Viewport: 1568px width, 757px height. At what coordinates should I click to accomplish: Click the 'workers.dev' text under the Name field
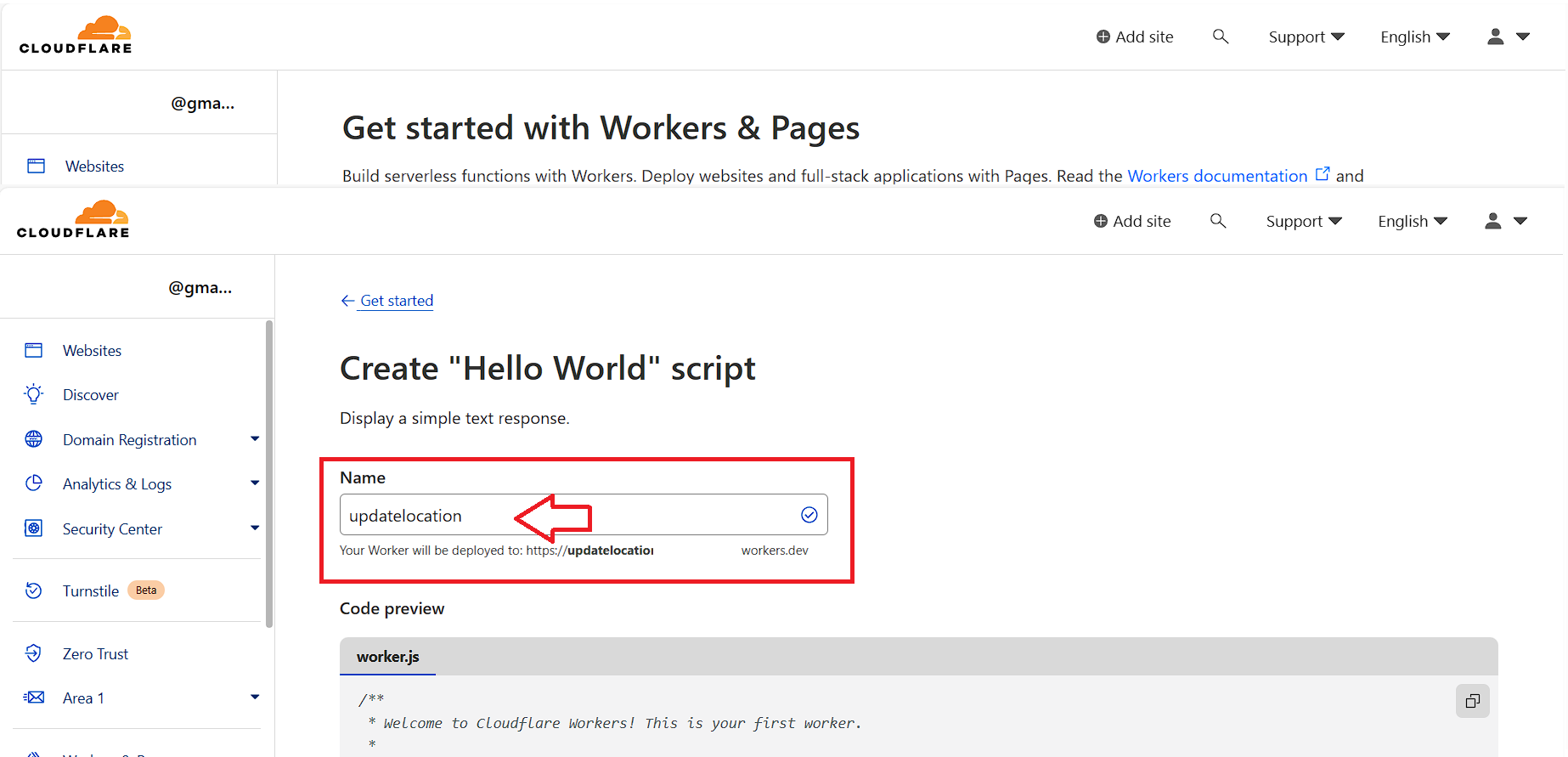click(x=775, y=551)
